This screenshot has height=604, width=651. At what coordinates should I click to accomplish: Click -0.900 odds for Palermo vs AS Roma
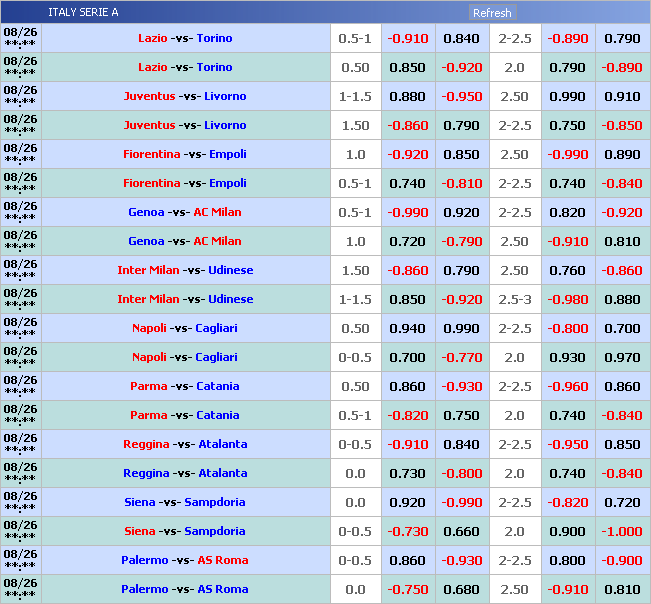622,561
